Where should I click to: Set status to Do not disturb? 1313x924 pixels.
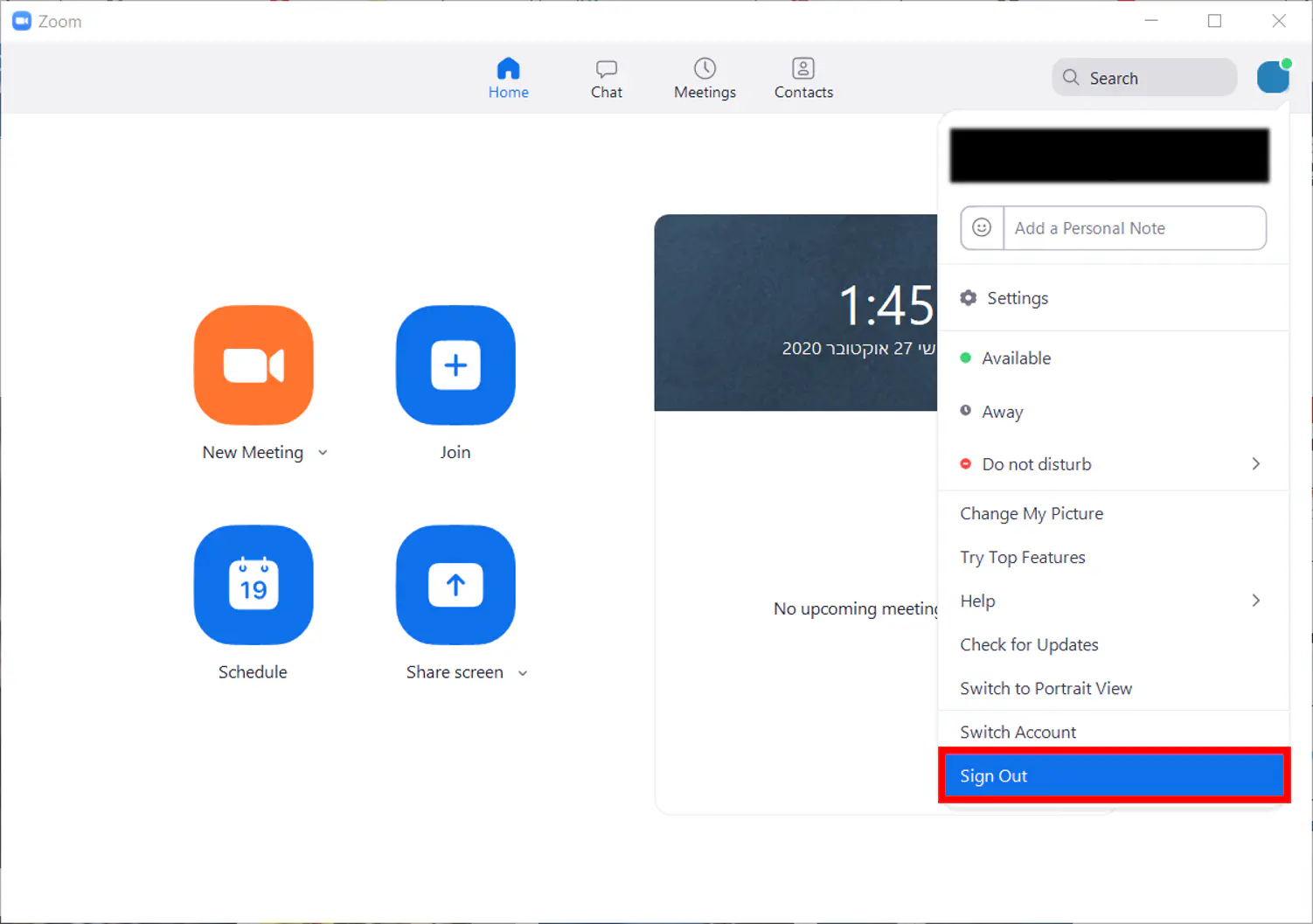(x=1036, y=464)
